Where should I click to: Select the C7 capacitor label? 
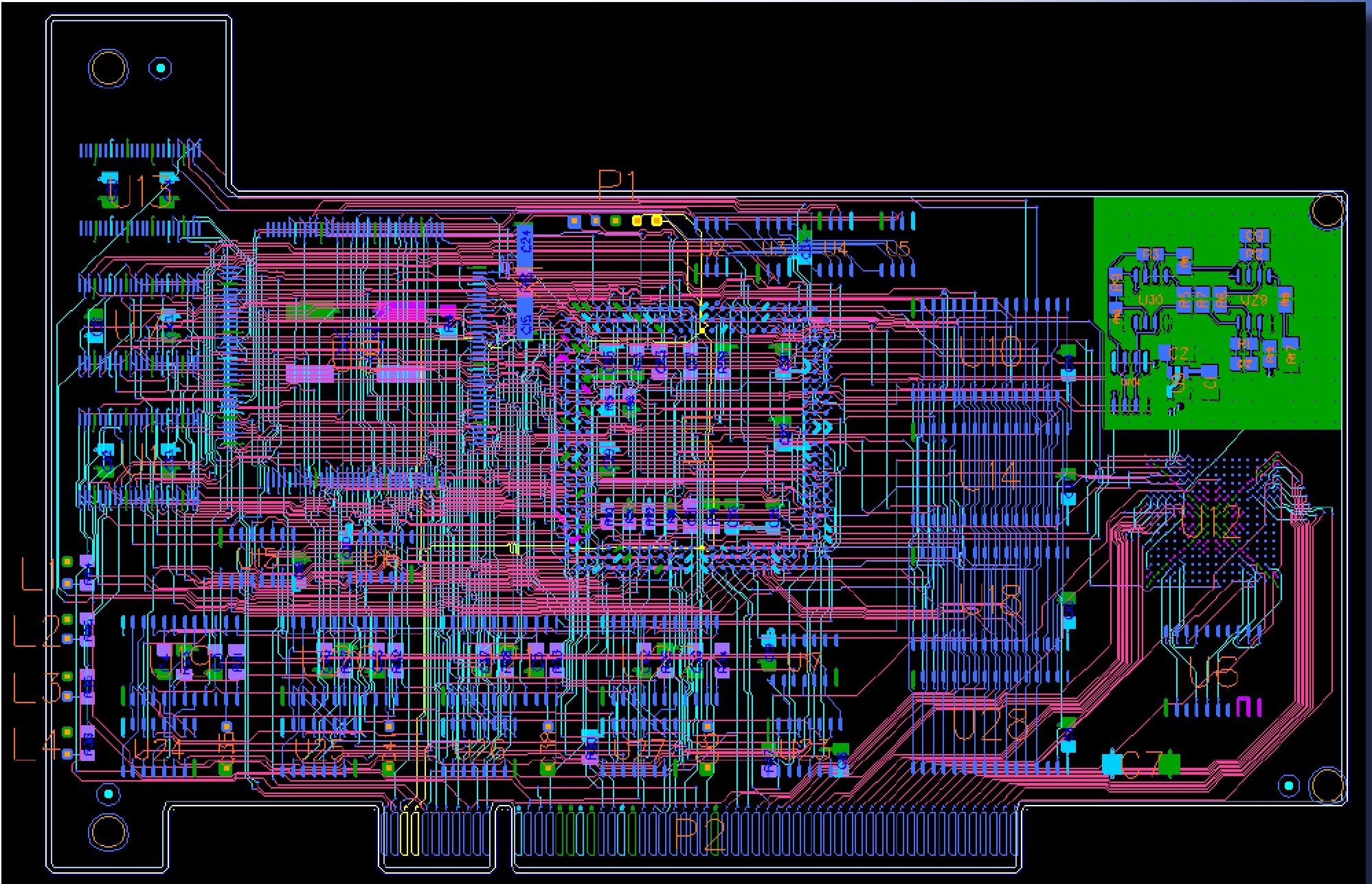pos(1140,764)
